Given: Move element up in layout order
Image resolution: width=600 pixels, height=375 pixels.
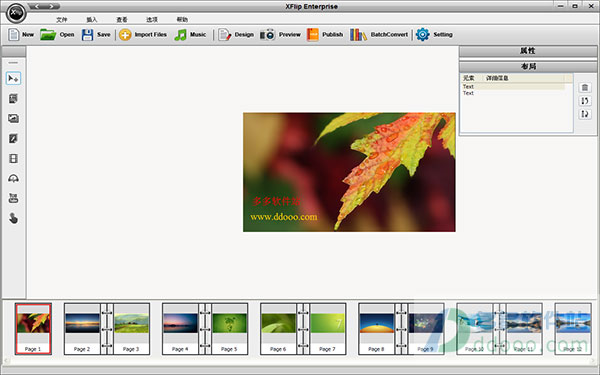Looking at the screenshot, I should (585, 101).
